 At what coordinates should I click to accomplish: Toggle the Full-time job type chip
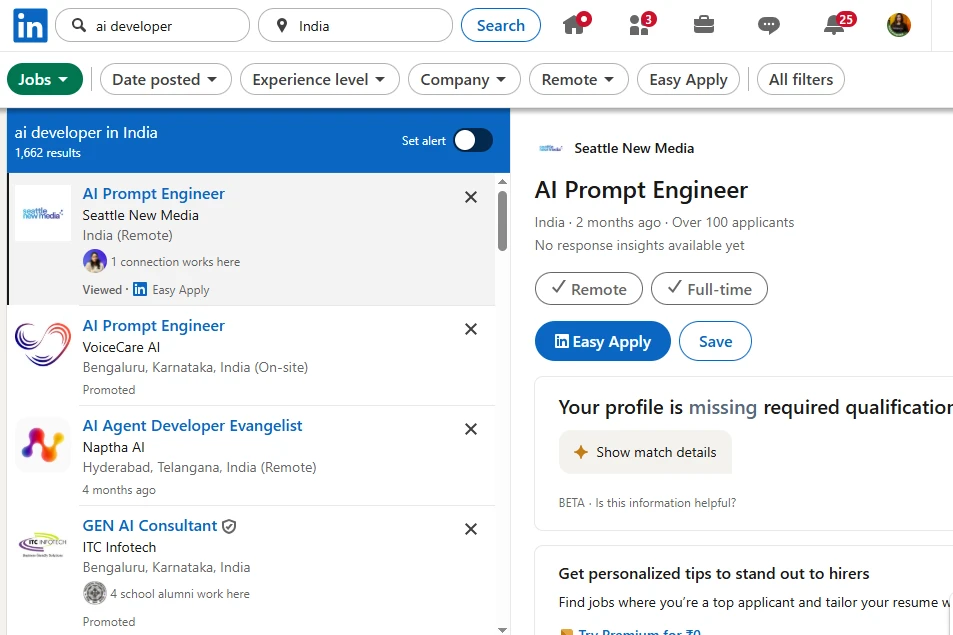click(x=709, y=289)
